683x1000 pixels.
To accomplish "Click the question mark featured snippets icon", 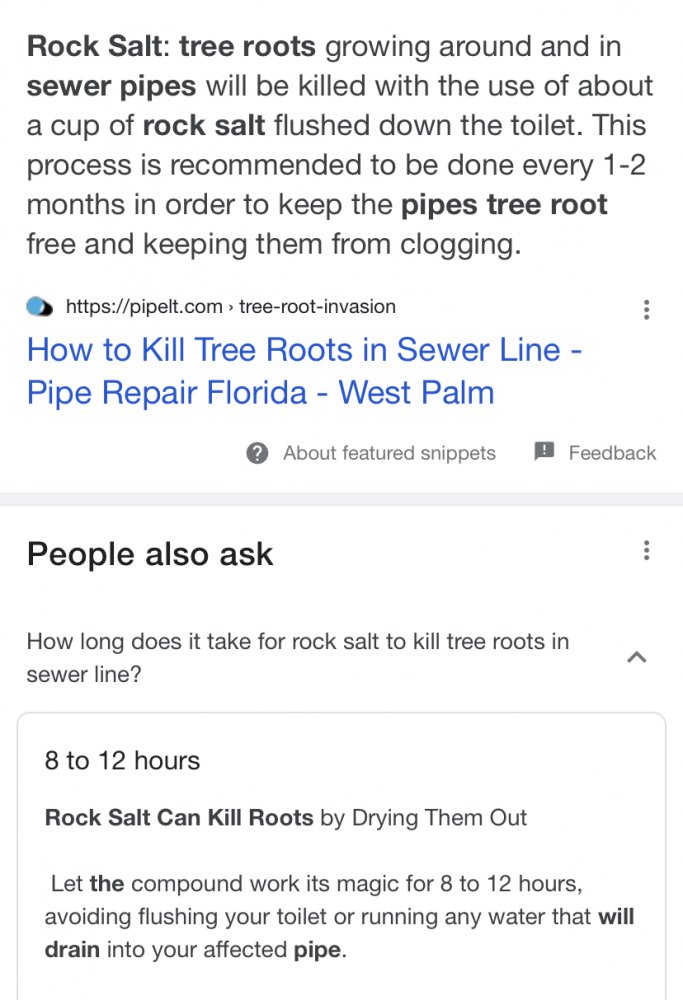I will tap(257, 453).
